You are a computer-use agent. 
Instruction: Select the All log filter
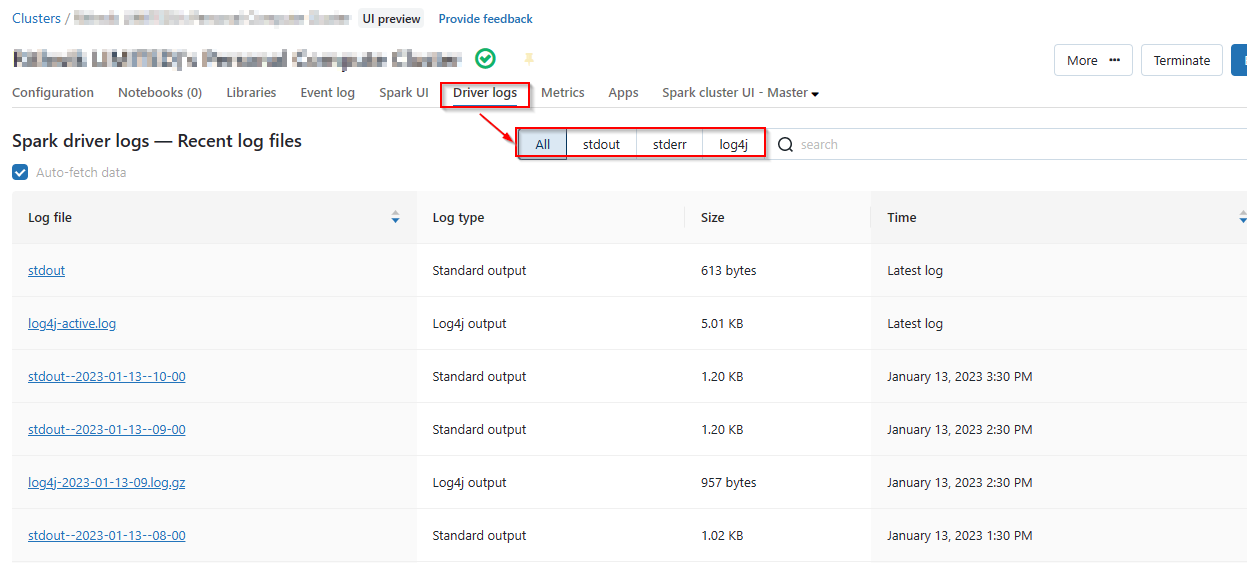[543, 144]
